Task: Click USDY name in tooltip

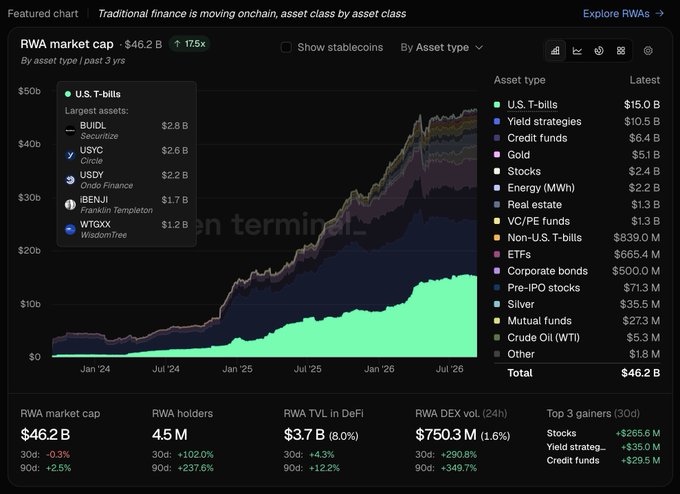Action: [92, 175]
